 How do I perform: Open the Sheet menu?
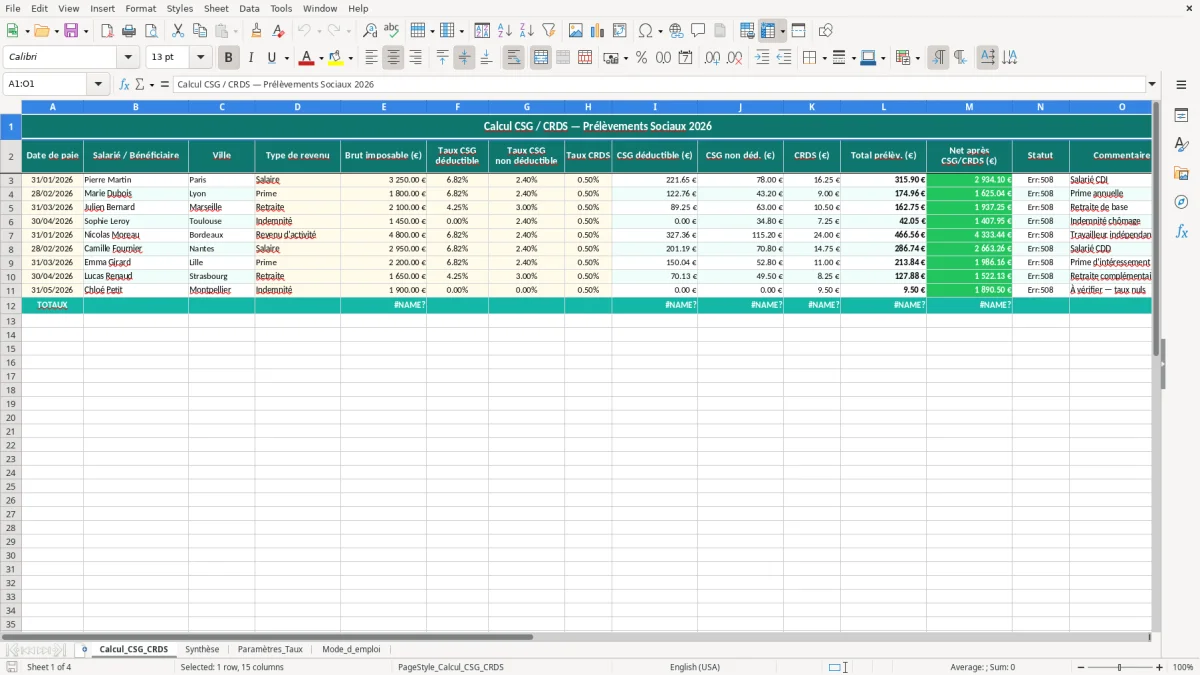217,8
